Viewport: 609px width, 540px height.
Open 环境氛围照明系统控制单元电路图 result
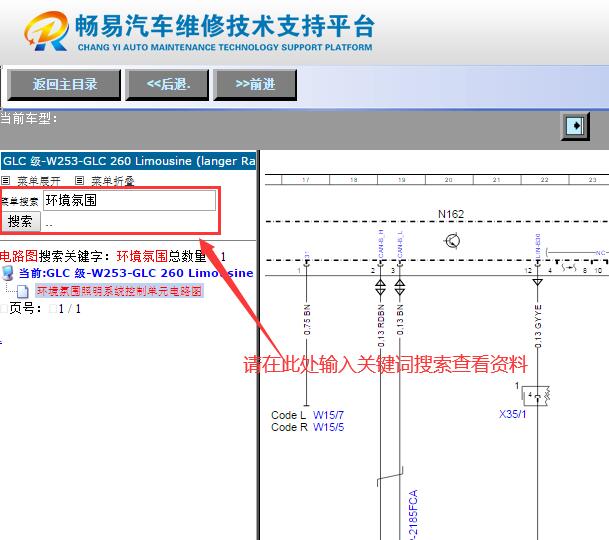click(x=119, y=291)
